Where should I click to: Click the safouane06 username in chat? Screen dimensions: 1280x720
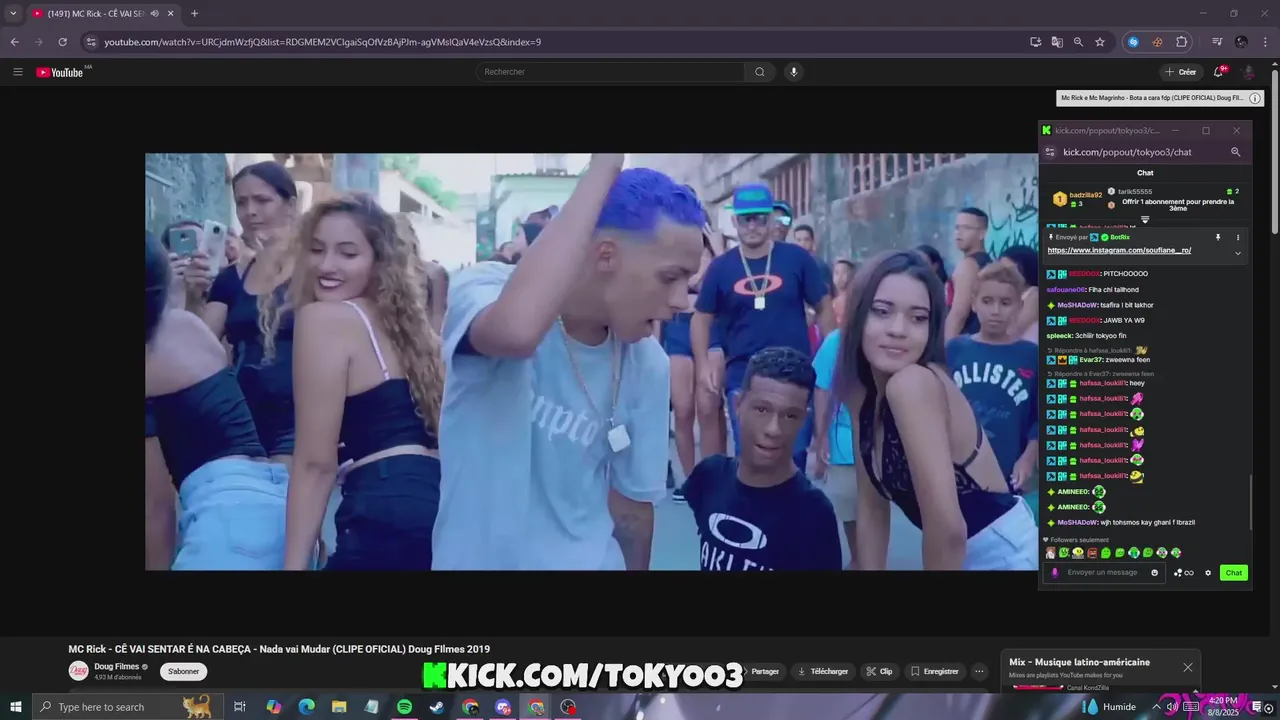tap(1065, 290)
